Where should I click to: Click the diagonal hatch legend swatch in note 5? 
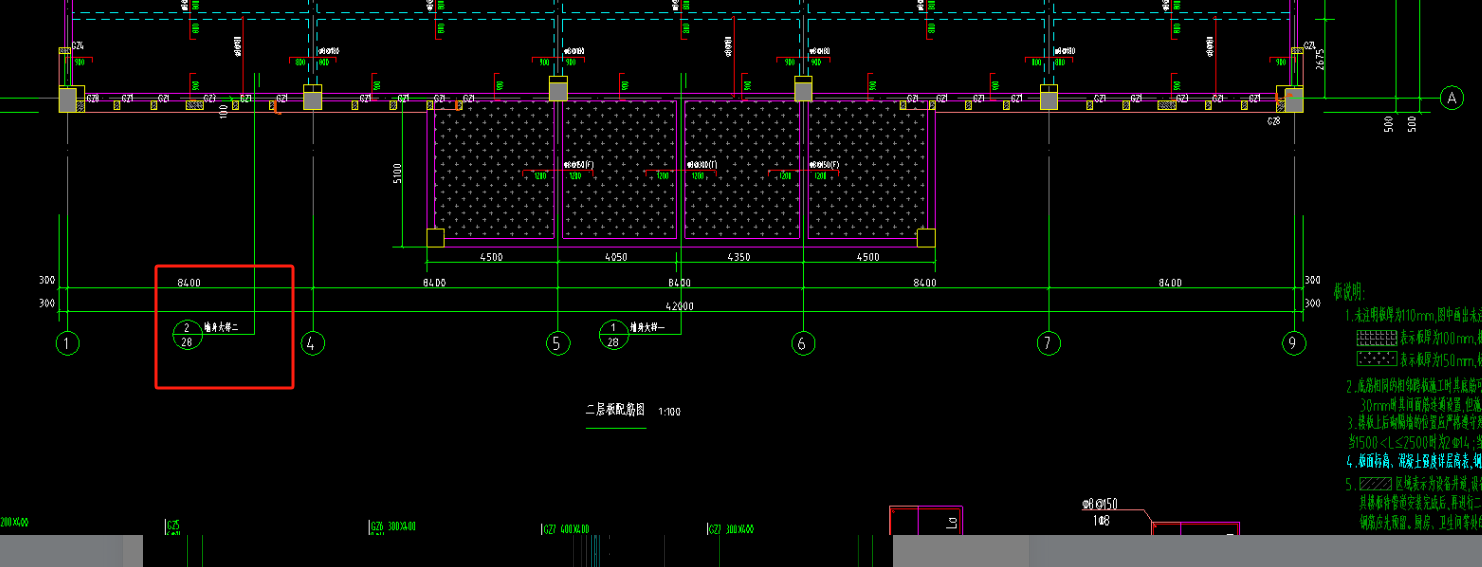click(x=1374, y=482)
